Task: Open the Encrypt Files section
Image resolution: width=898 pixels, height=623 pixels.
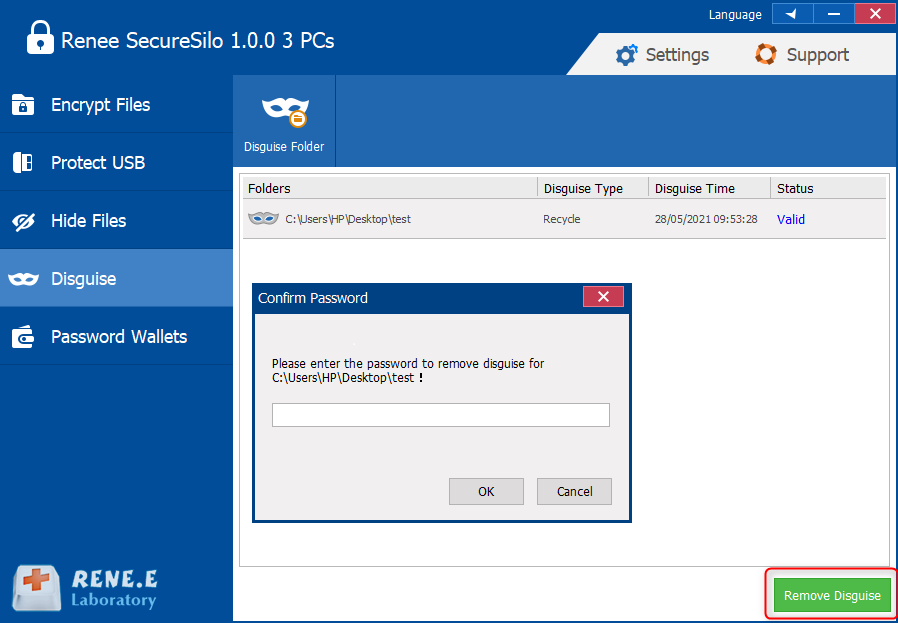Action: 100,105
